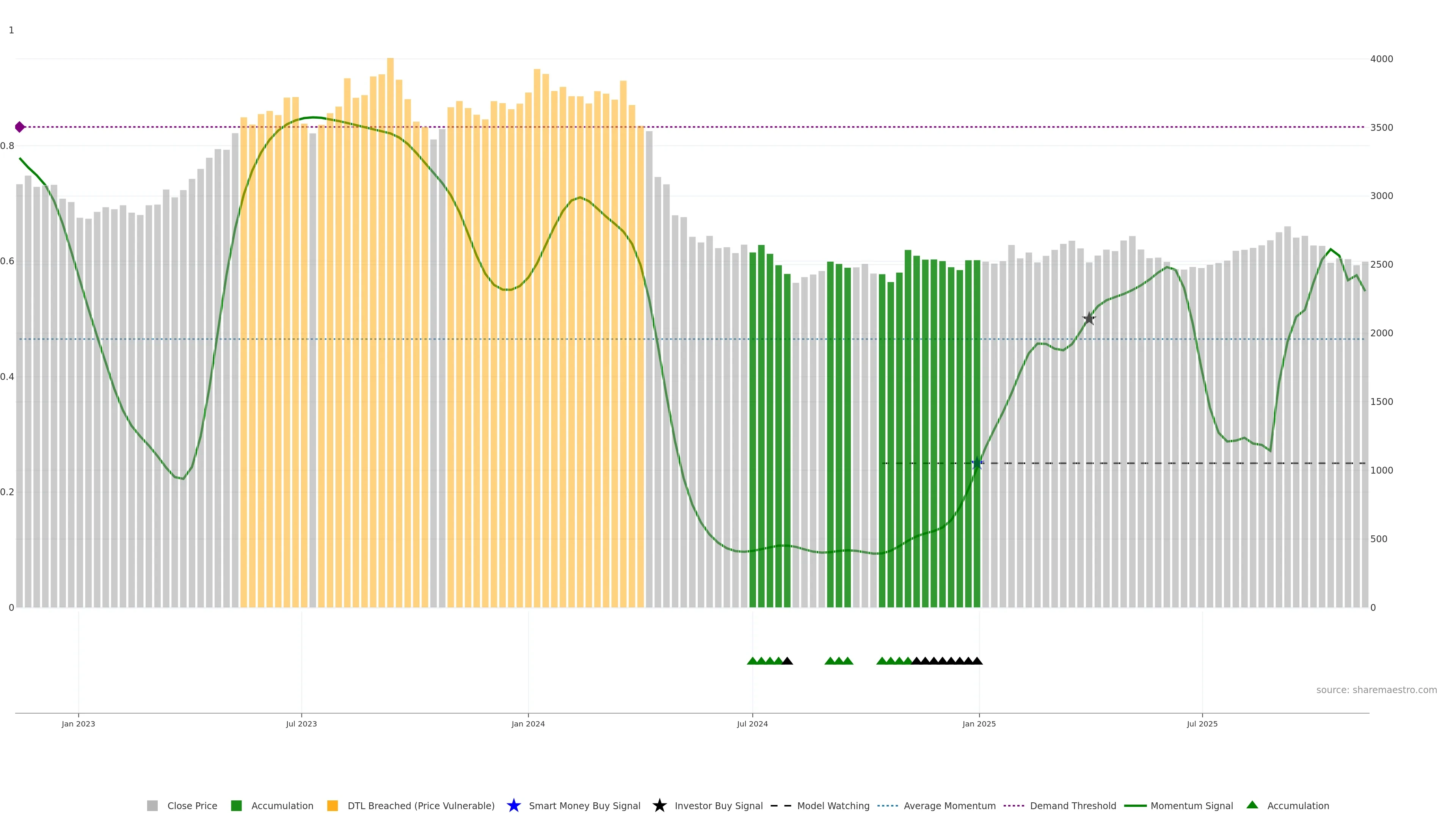Toggle Momentum Signal legend entry
Viewport: 1456px width, 819px height.
click(1191, 805)
